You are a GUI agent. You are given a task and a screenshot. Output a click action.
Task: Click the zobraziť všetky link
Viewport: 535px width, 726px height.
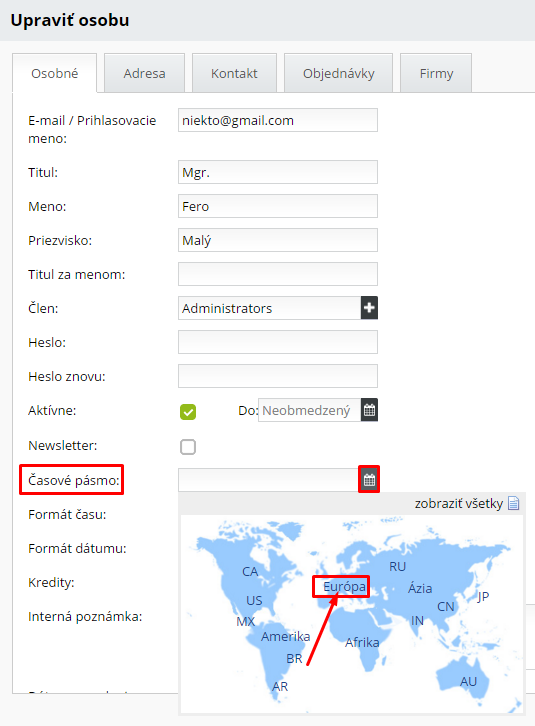[x=459, y=503]
